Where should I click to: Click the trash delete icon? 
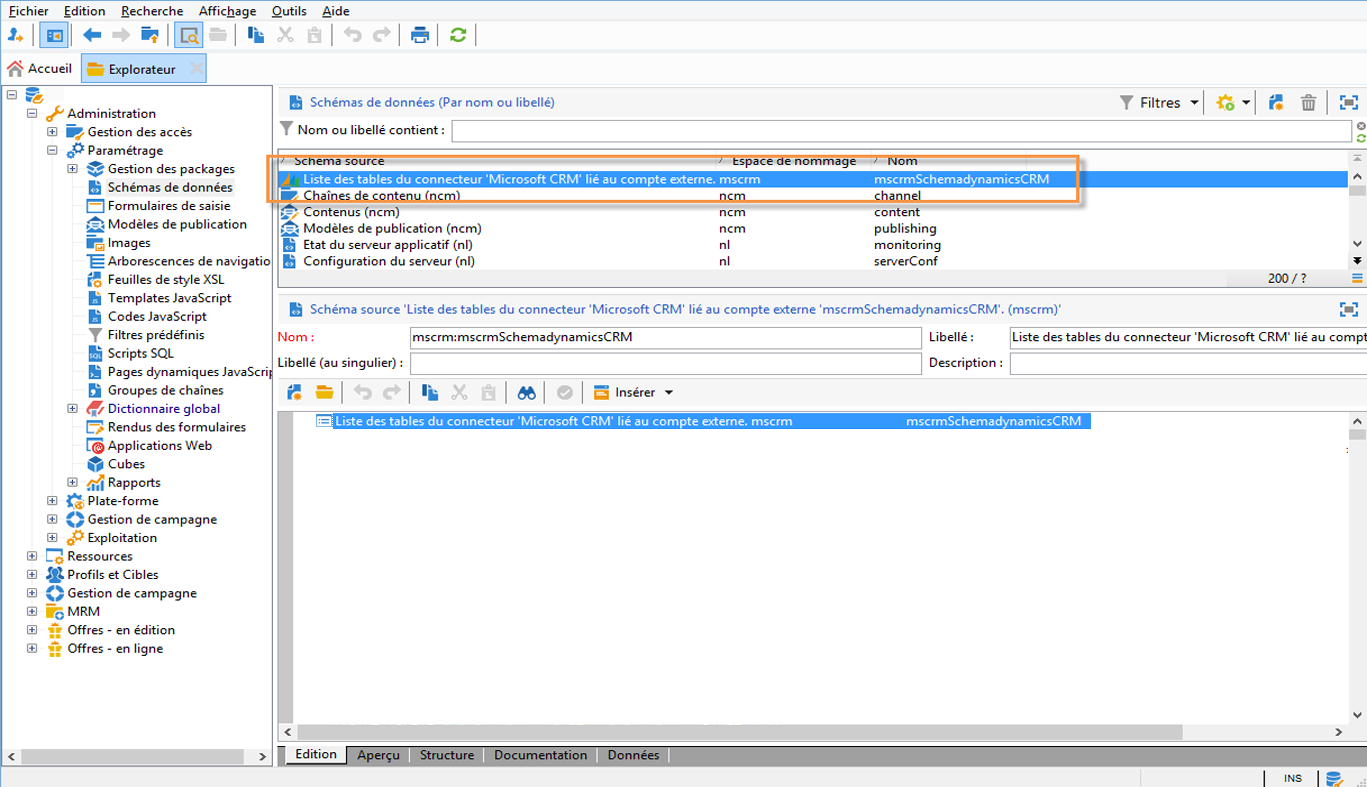(1308, 102)
